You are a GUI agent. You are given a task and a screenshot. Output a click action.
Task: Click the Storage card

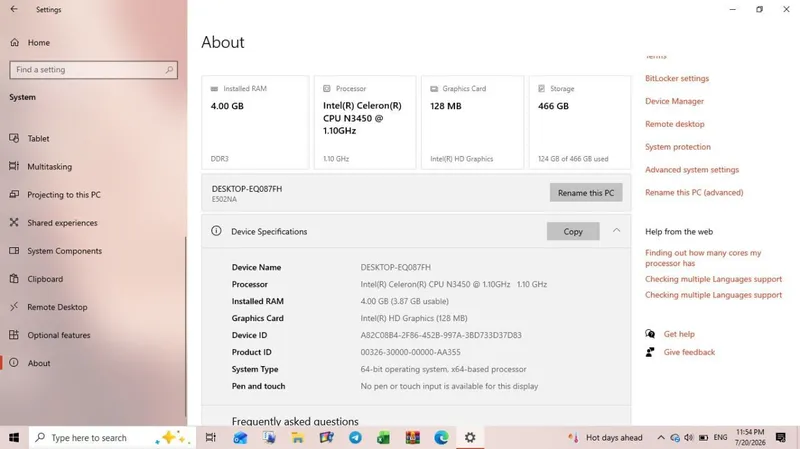580,122
